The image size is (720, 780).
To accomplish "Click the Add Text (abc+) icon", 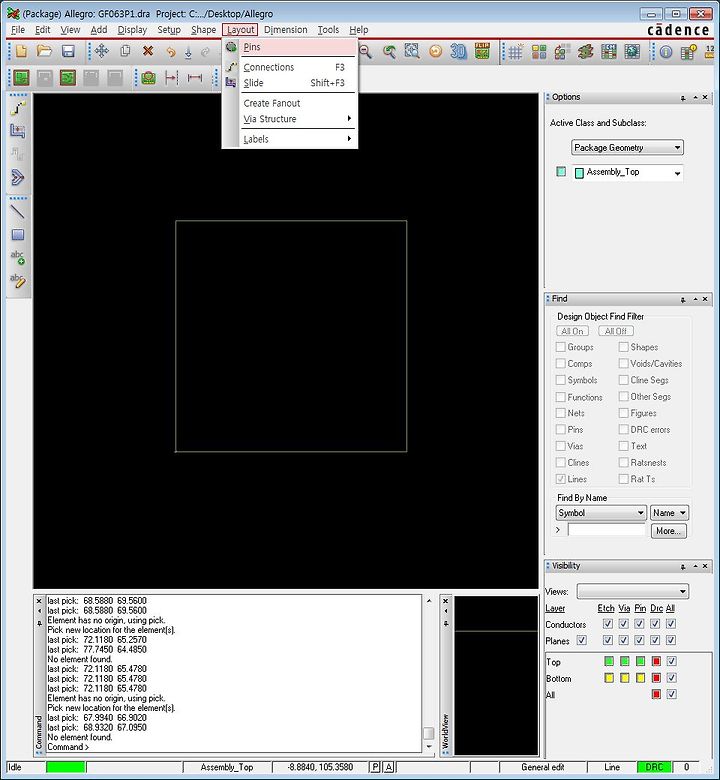I will tap(18, 258).
